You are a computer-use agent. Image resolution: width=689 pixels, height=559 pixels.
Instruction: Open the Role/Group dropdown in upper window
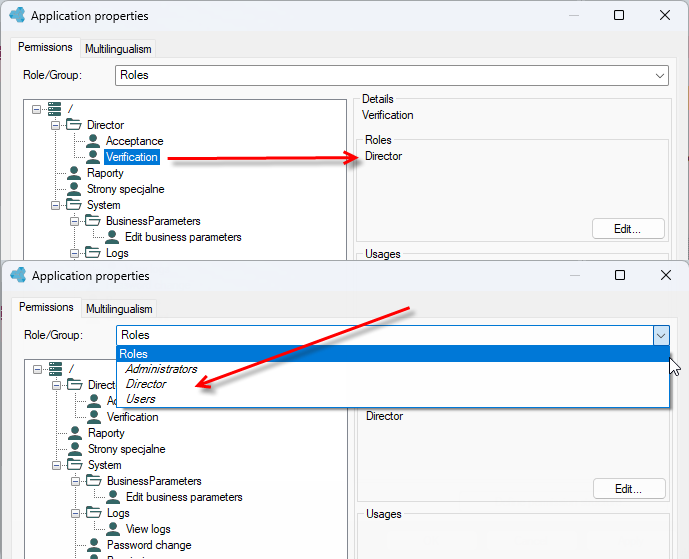coord(660,76)
